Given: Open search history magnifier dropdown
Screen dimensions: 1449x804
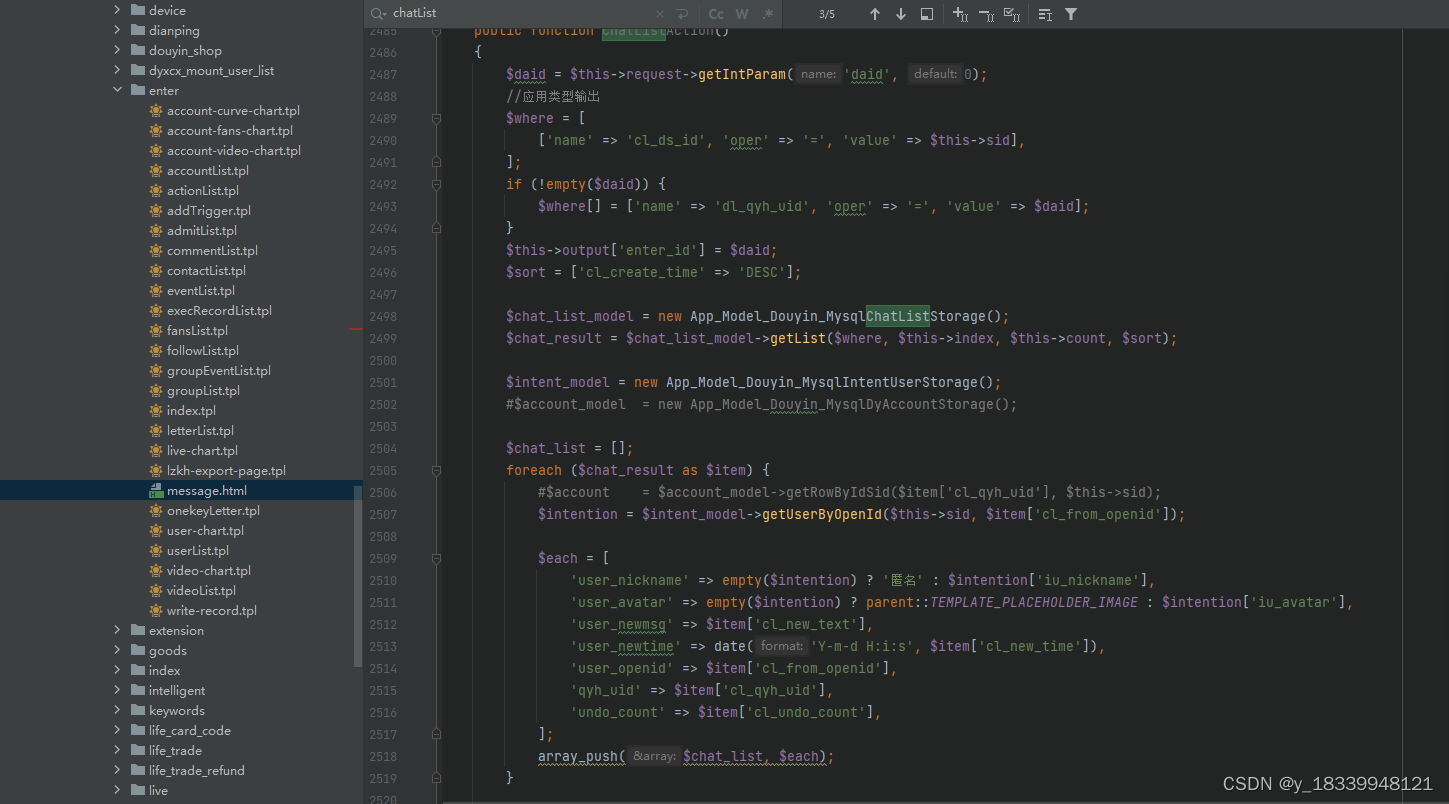Looking at the screenshot, I should (378, 14).
